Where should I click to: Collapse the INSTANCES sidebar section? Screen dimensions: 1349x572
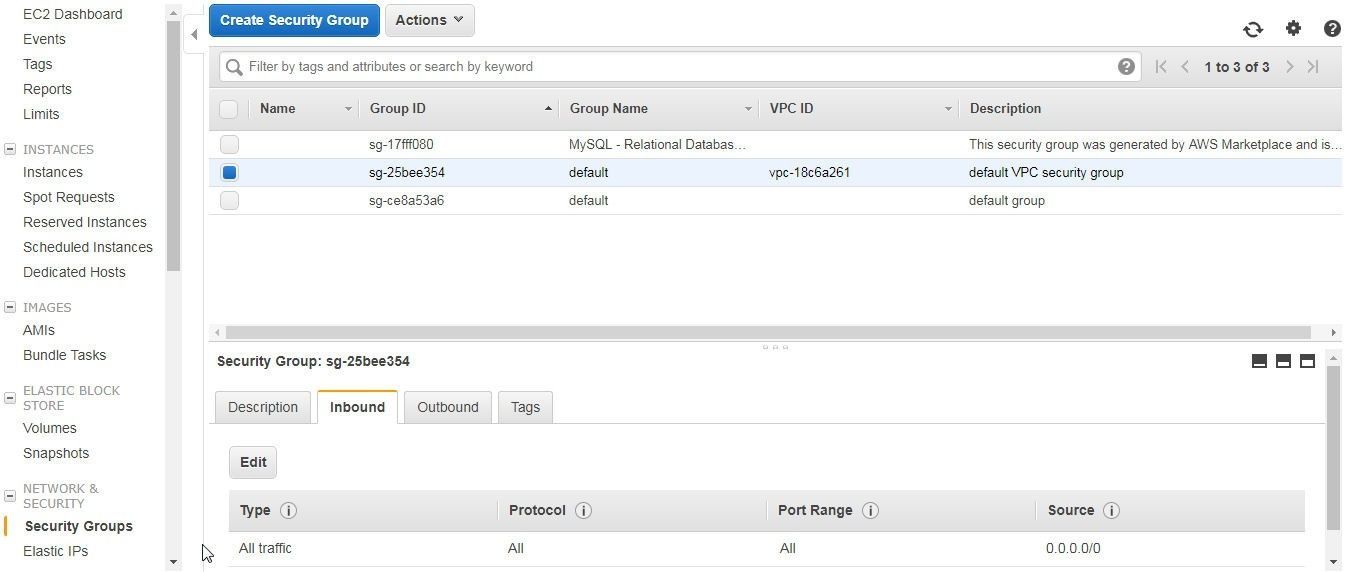tap(10, 149)
